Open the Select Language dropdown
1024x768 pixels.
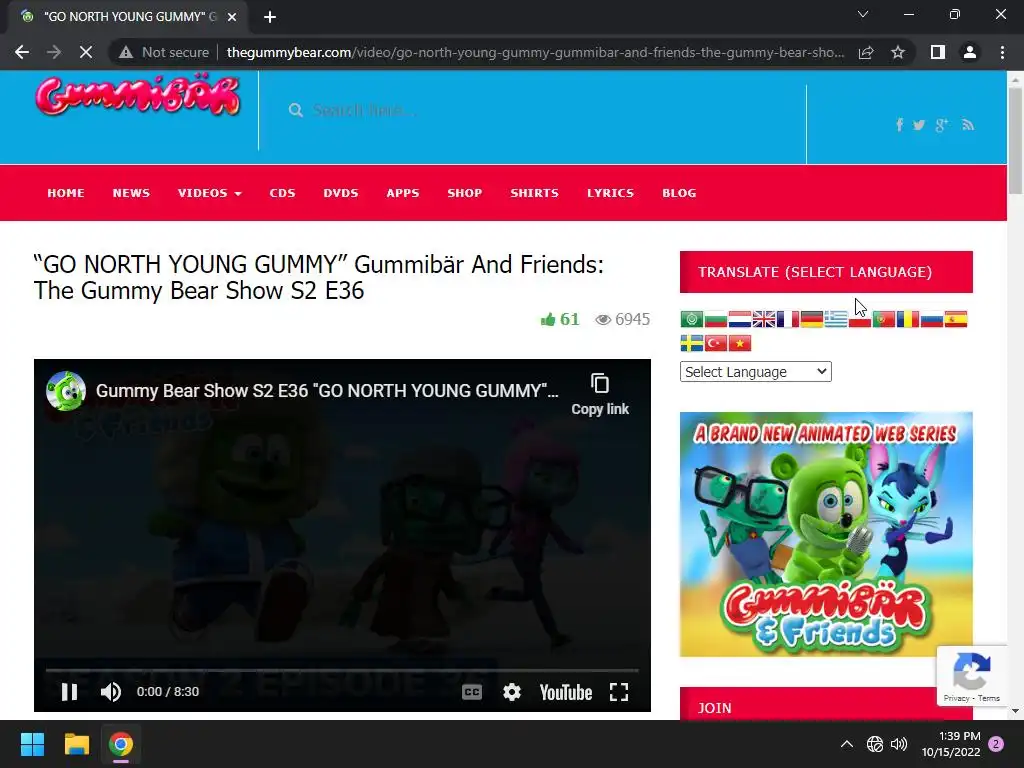(x=756, y=372)
